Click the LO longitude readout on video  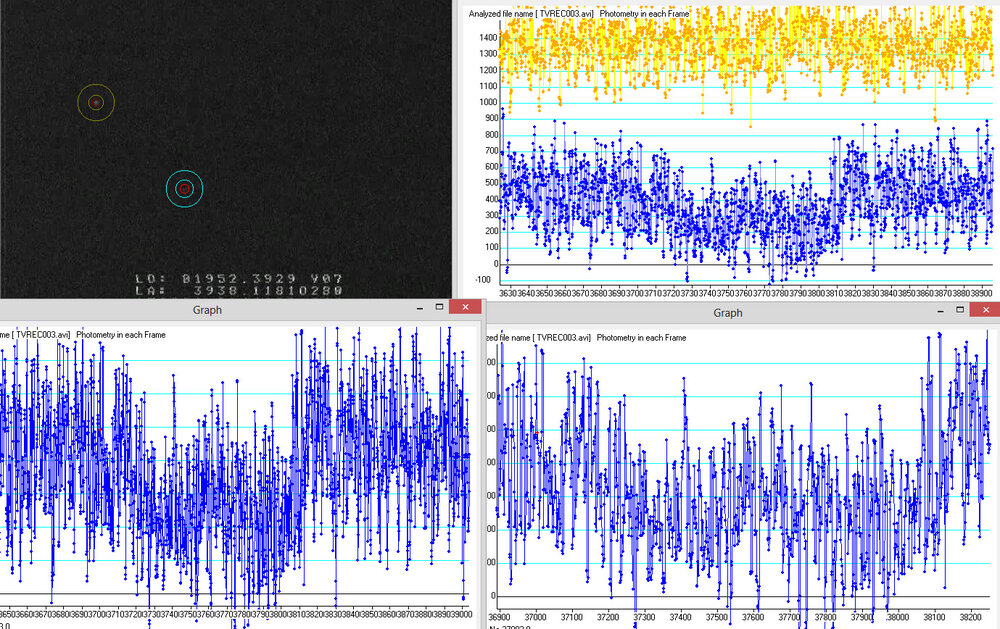pos(239,277)
